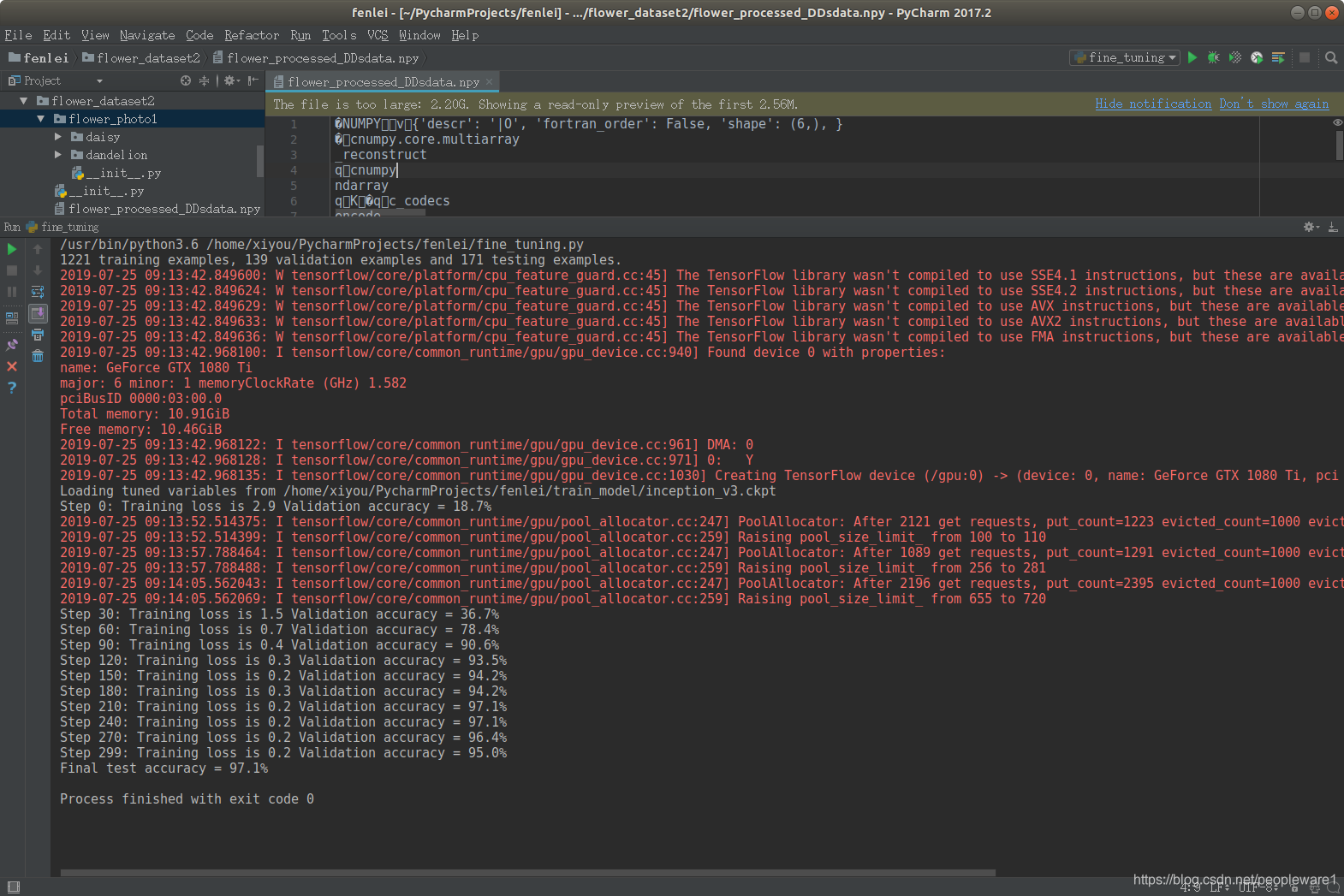Collapse the flower_photo1 folder
The height and width of the screenshot is (896, 1344).
point(40,119)
